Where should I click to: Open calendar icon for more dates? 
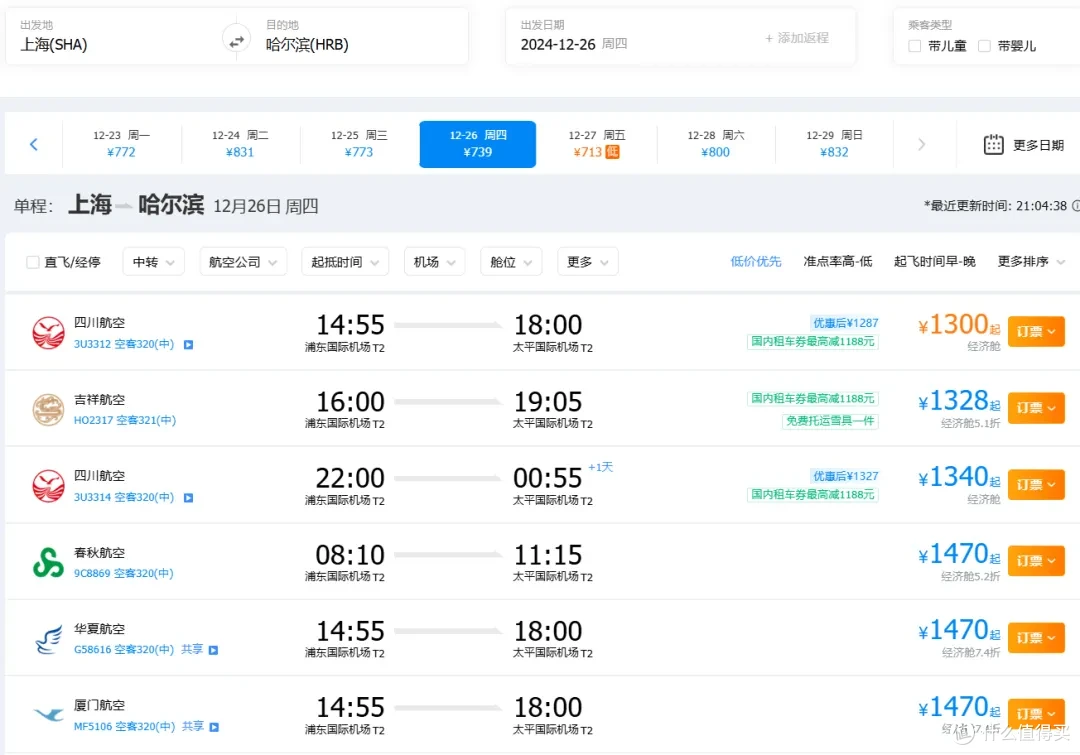(x=993, y=145)
